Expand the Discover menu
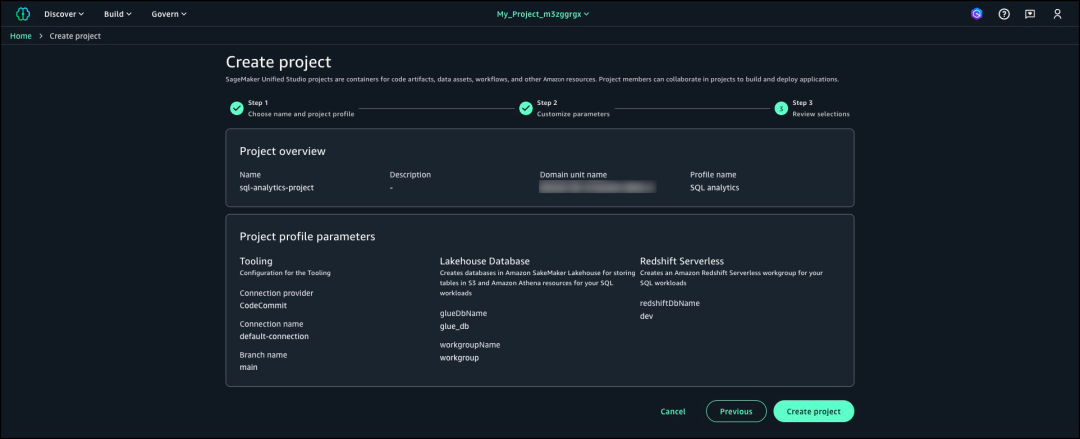The width and height of the screenshot is (1080, 439). click(x=64, y=14)
